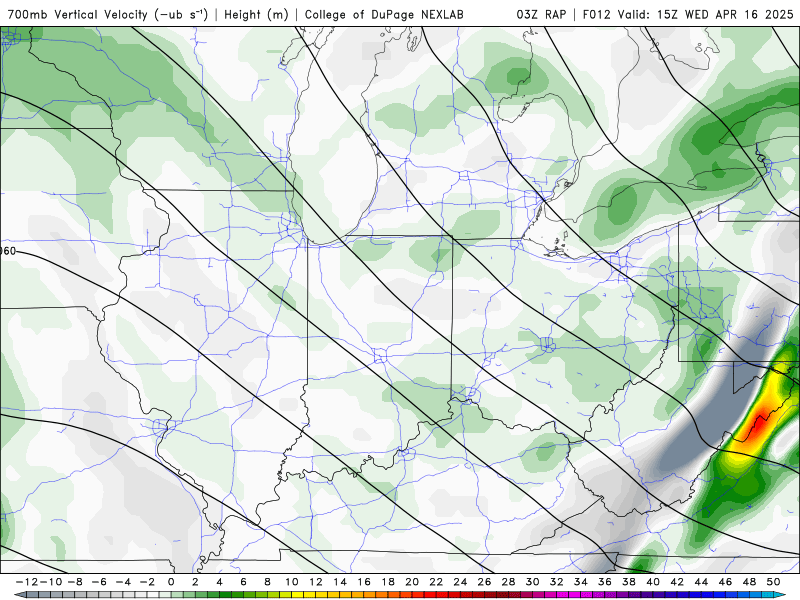The height and width of the screenshot is (600, 800).
Task: Click the '40' colorbar scale label
Action: [x=653, y=582]
